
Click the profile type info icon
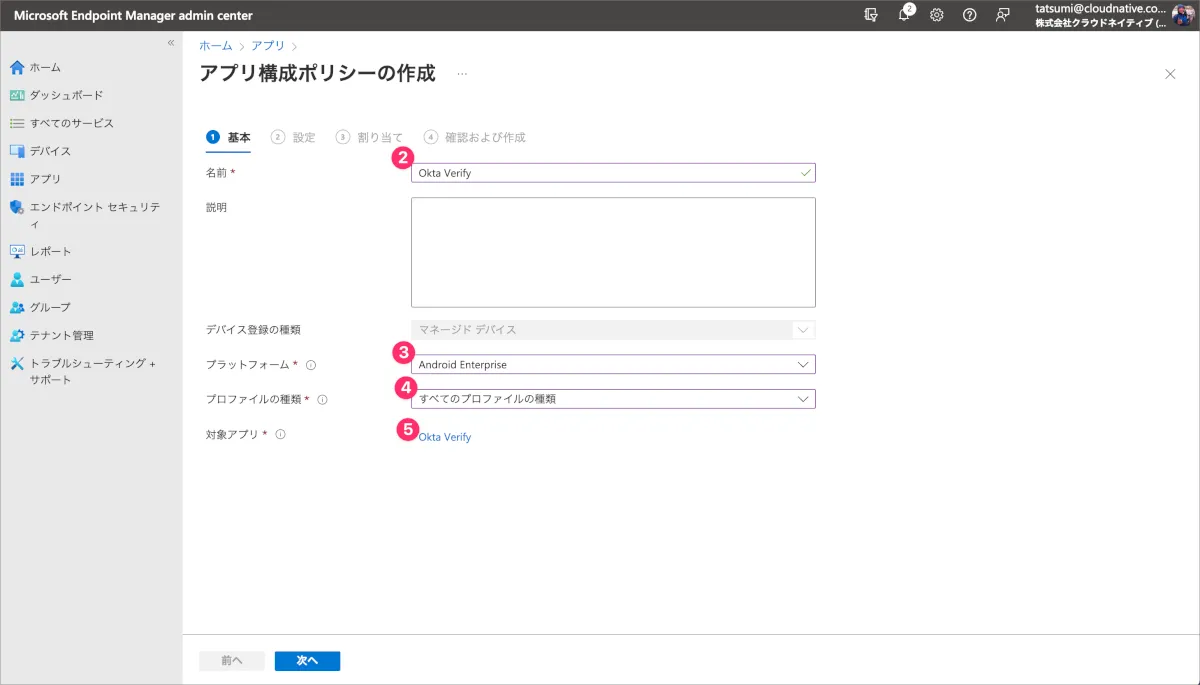click(x=322, y=399)
